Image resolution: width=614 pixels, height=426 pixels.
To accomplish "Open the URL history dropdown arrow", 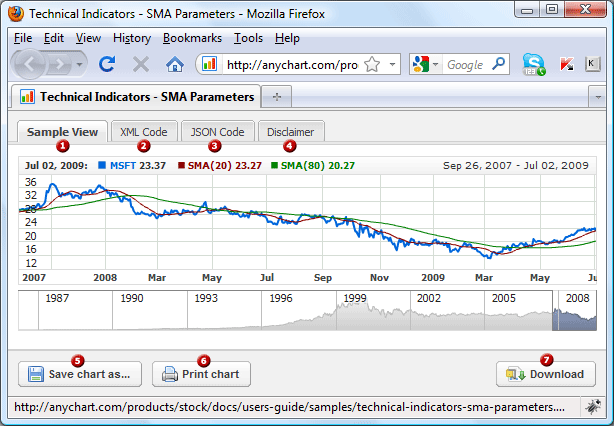I will click(392, 65).
